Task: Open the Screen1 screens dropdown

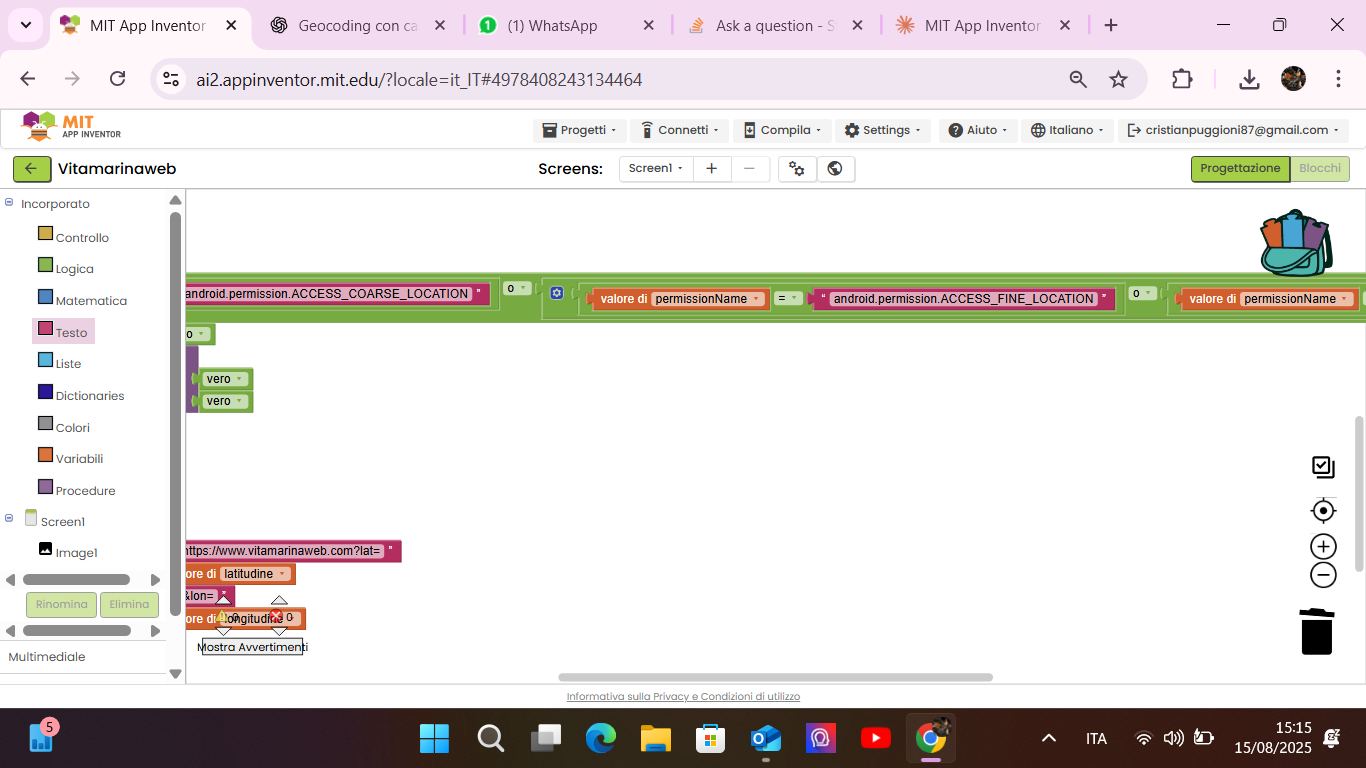Action: coord(656,169)
